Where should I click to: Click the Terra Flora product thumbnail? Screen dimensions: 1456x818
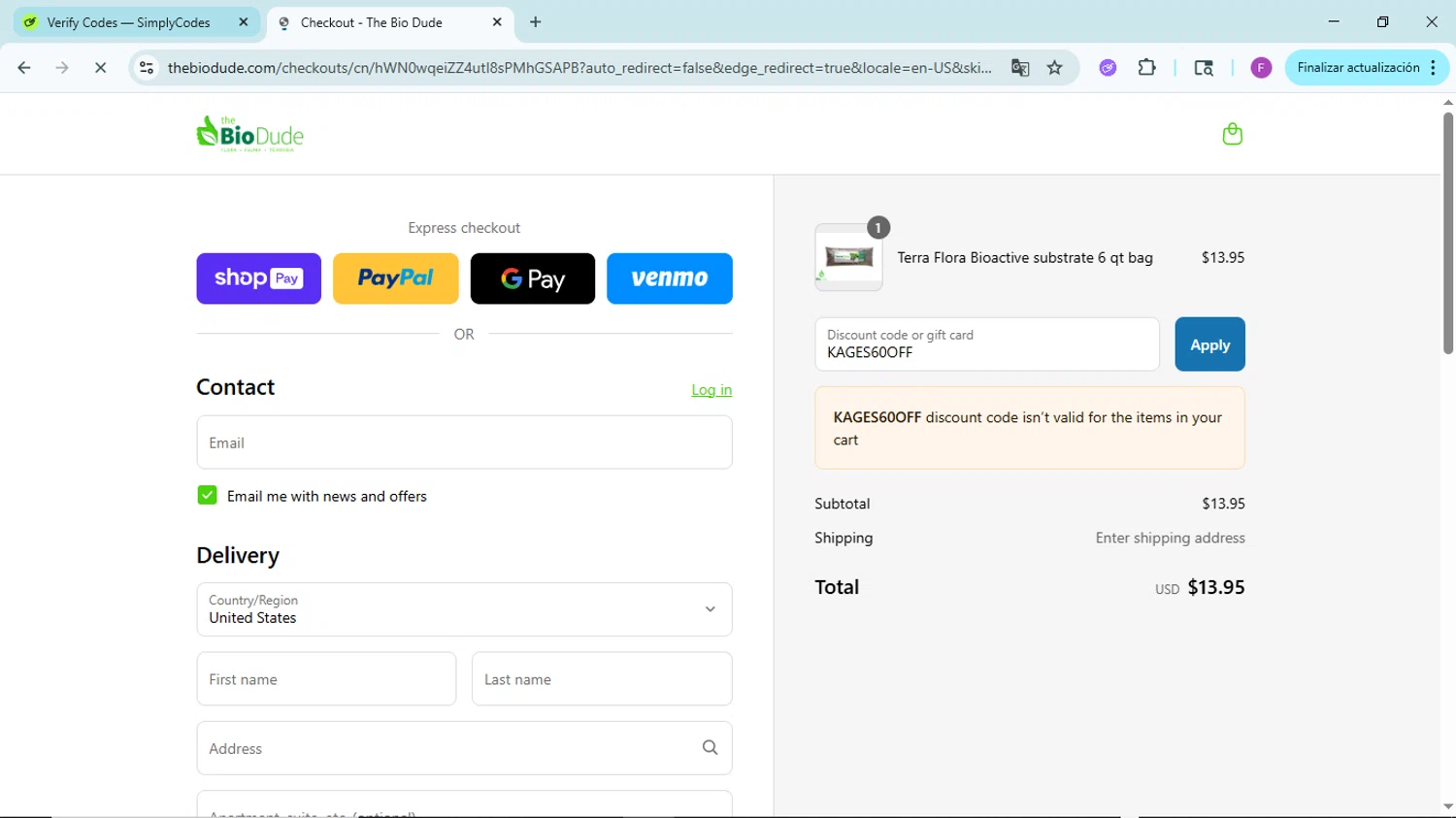pos(848,257)
